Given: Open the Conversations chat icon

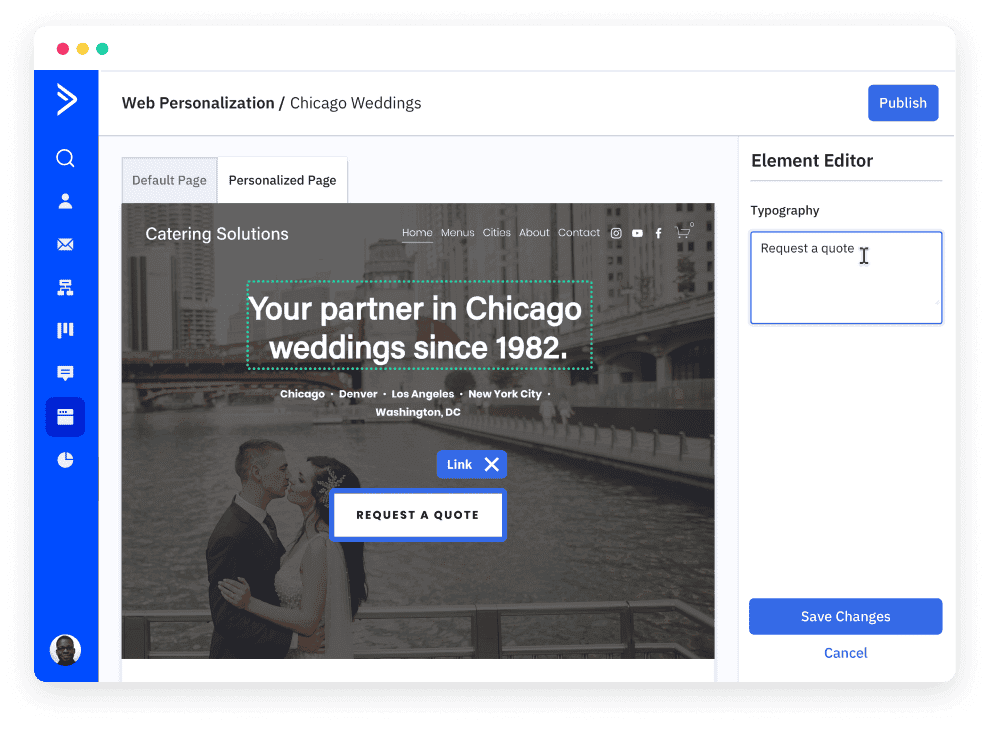Looking at the screenshot, I should tap(65, 373).
